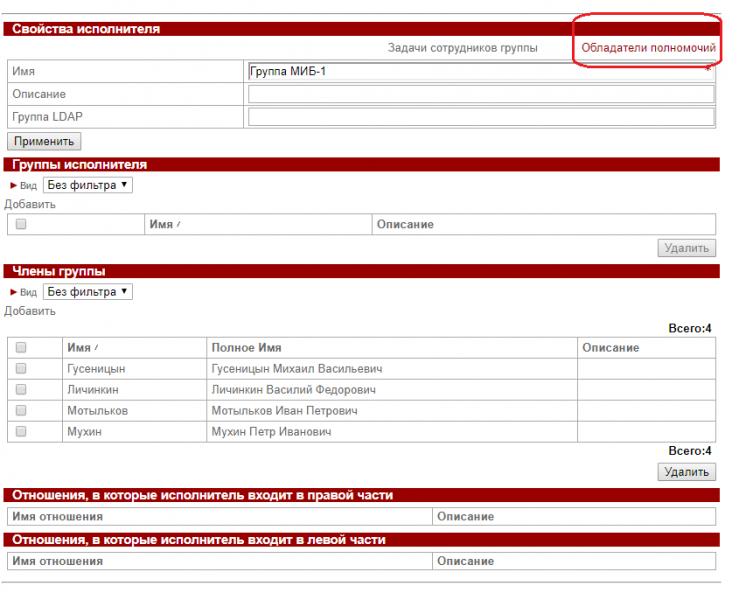Check the box for Мотыльков
Image resolution: width=732 pixels, height=600 pixels.
click(x=21, y=410)
